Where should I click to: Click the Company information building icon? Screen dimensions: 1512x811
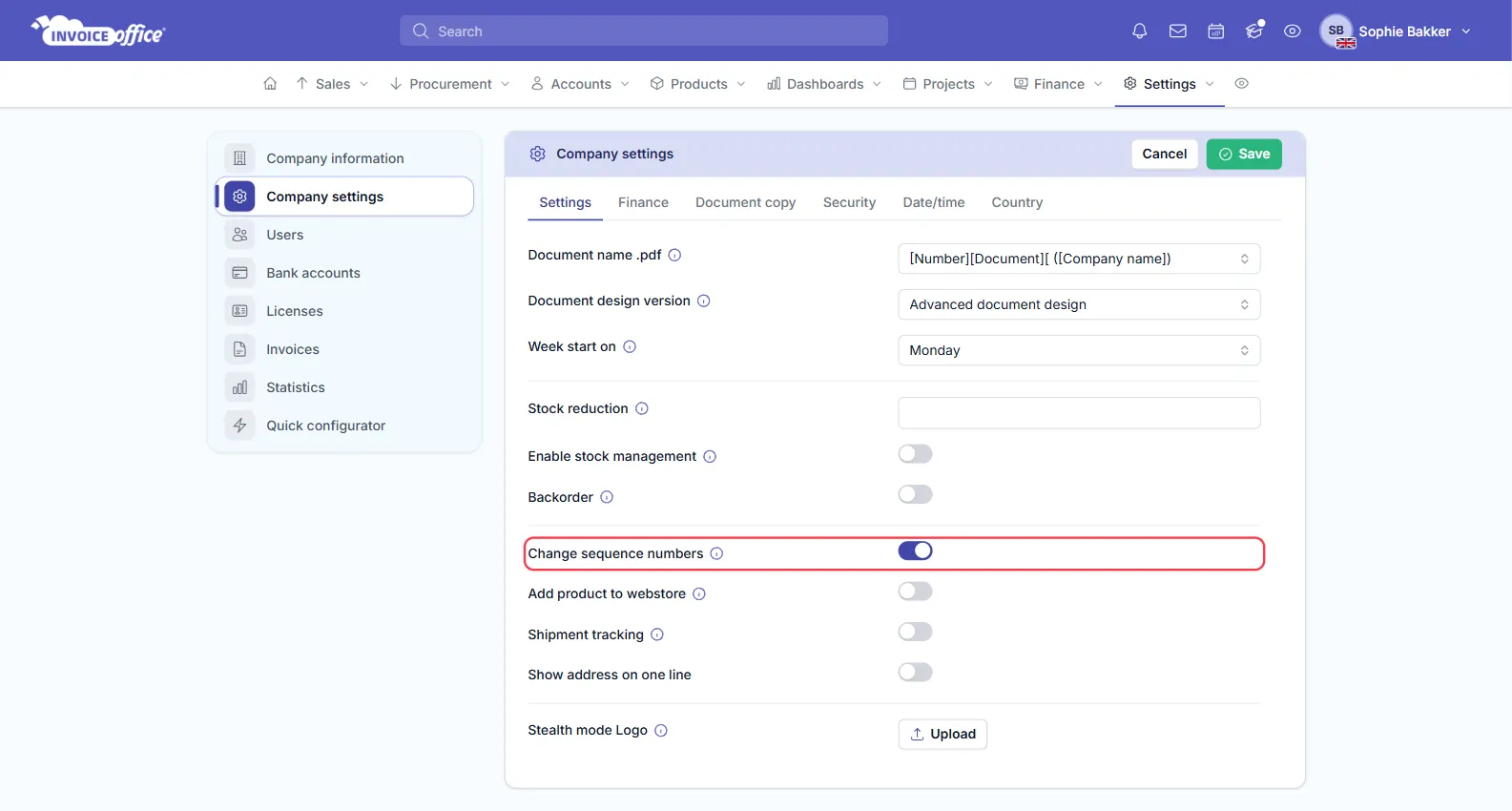tap(239, 158)
